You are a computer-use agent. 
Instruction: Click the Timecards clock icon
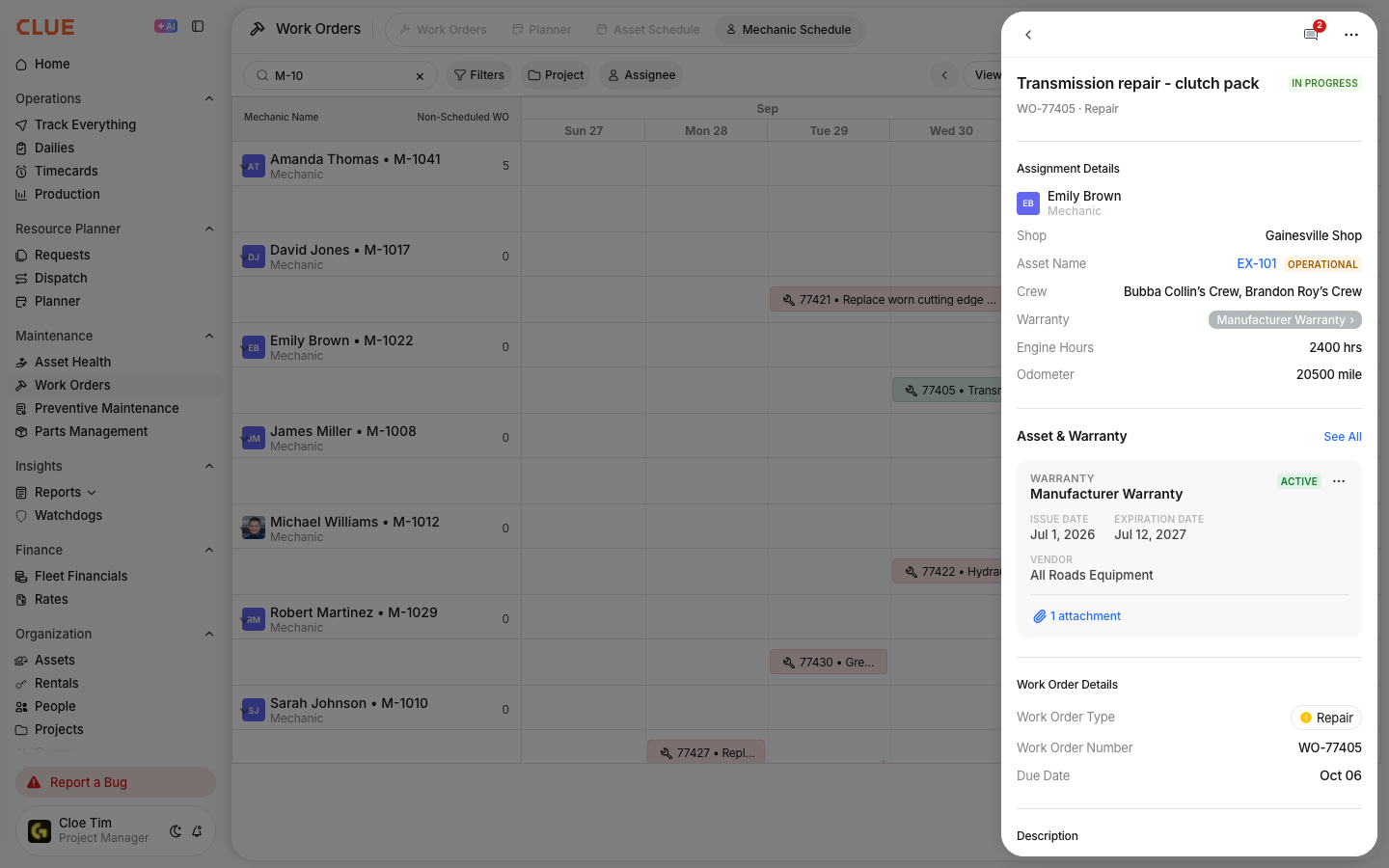[x=21, y=172]
